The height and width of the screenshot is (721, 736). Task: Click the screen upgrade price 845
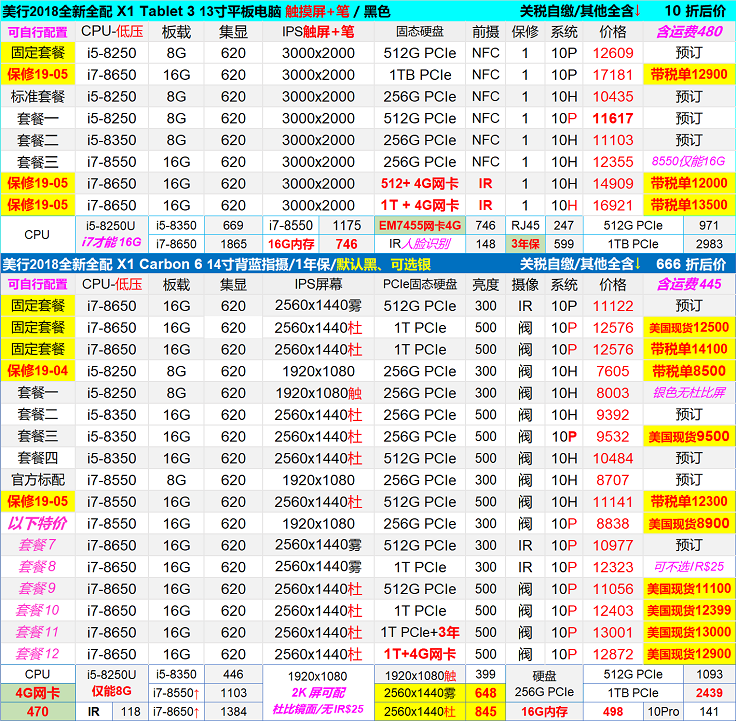click(485, 712)
